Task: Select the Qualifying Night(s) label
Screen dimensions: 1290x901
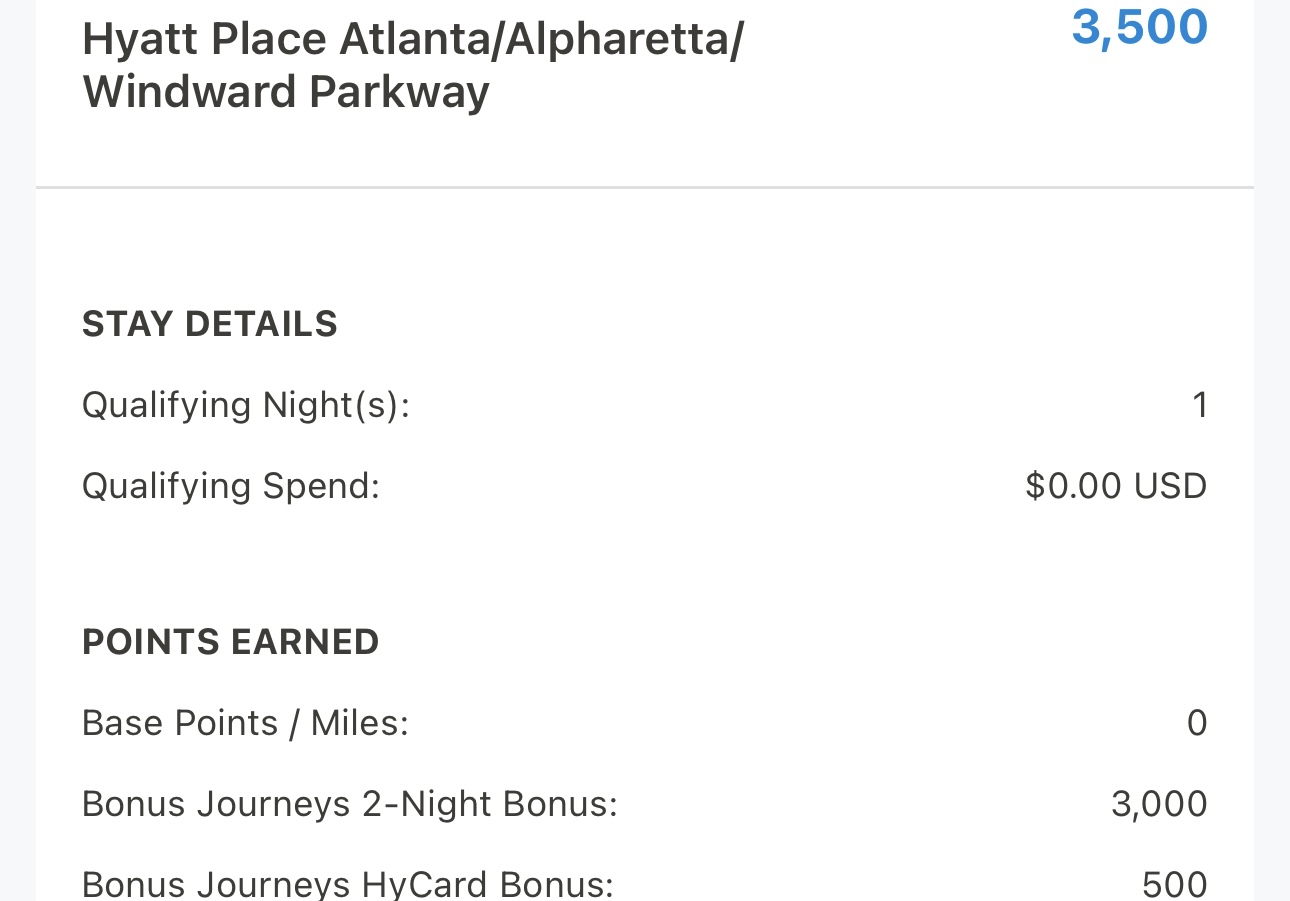Action: (x=246, y=406)
